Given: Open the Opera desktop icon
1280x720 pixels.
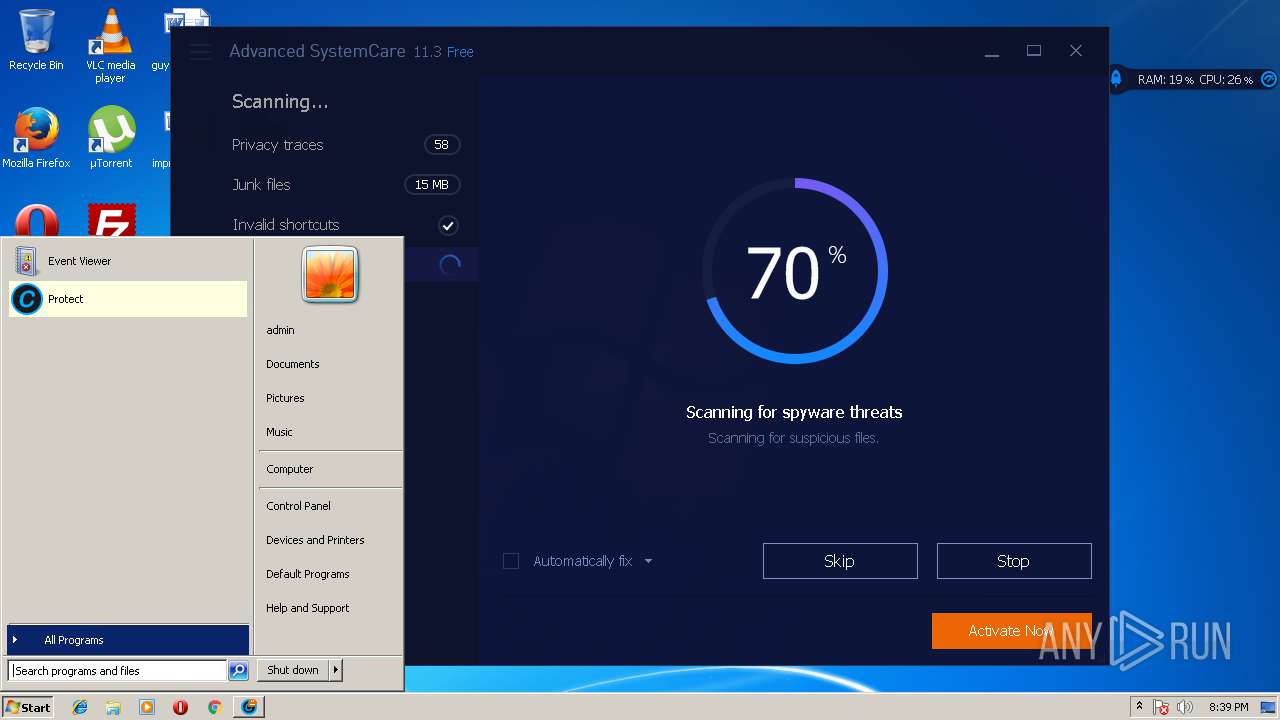Looking at the screenshot, I should click(36, 222).
